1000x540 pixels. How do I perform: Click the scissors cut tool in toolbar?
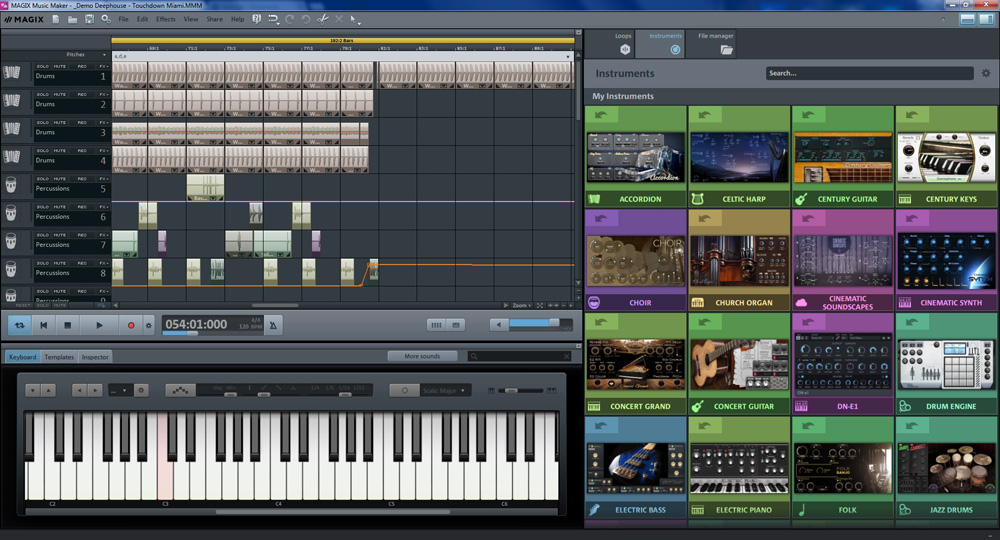(322, 19)
